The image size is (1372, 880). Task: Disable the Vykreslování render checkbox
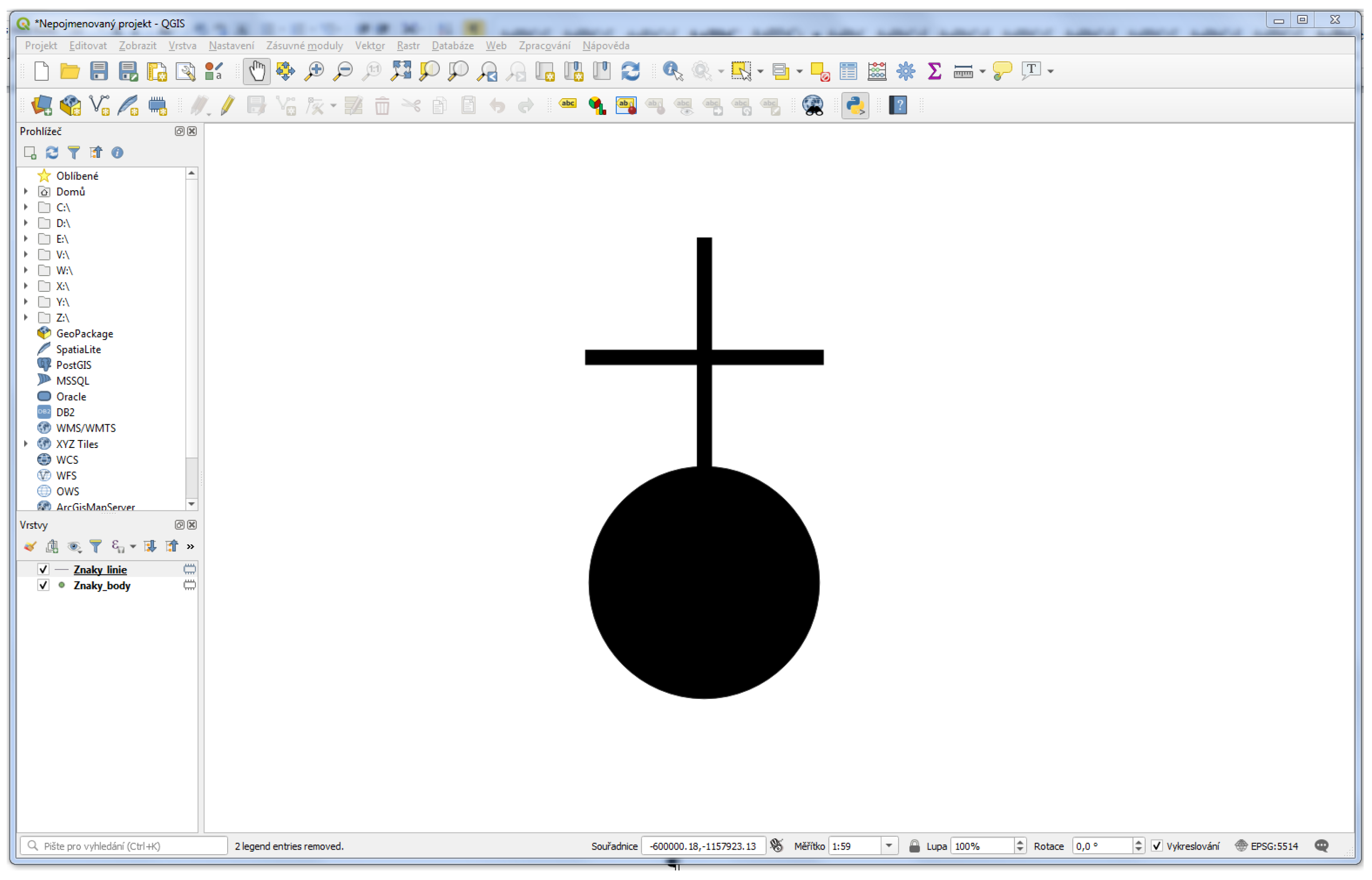click(x=1157, y=846)
